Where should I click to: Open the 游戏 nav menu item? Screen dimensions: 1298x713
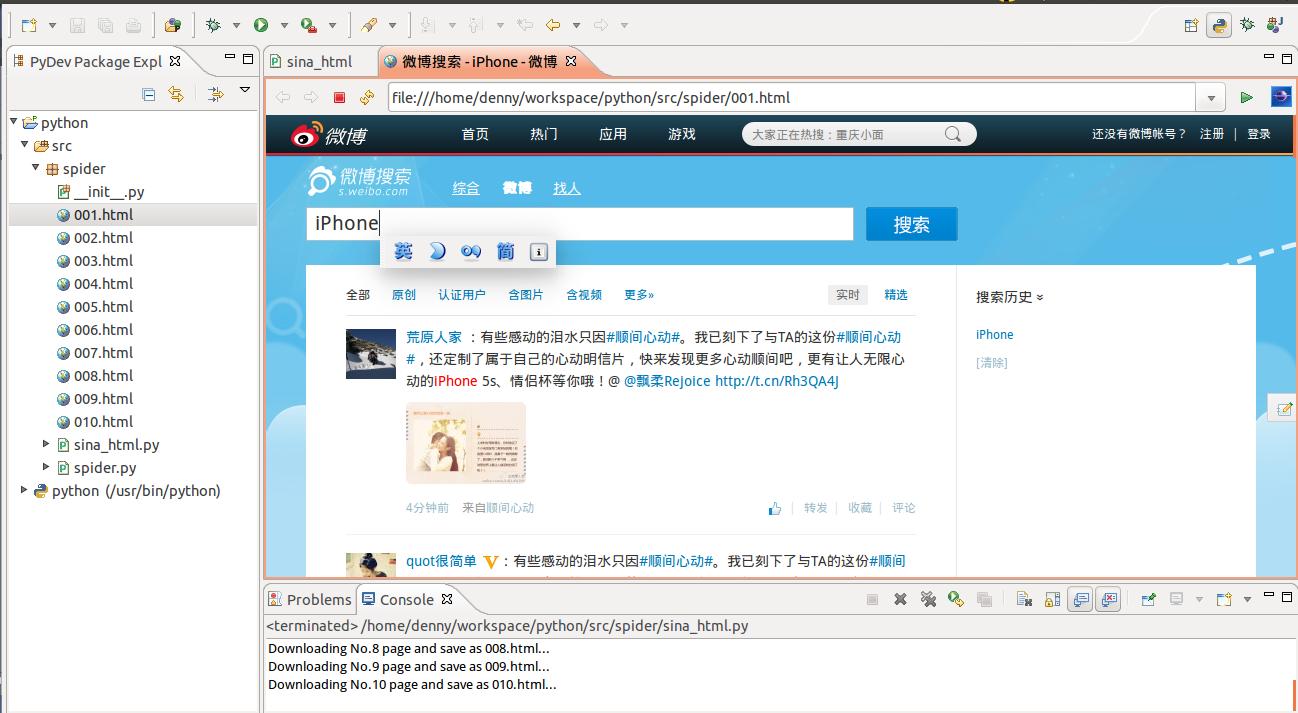tap(682, 134)
